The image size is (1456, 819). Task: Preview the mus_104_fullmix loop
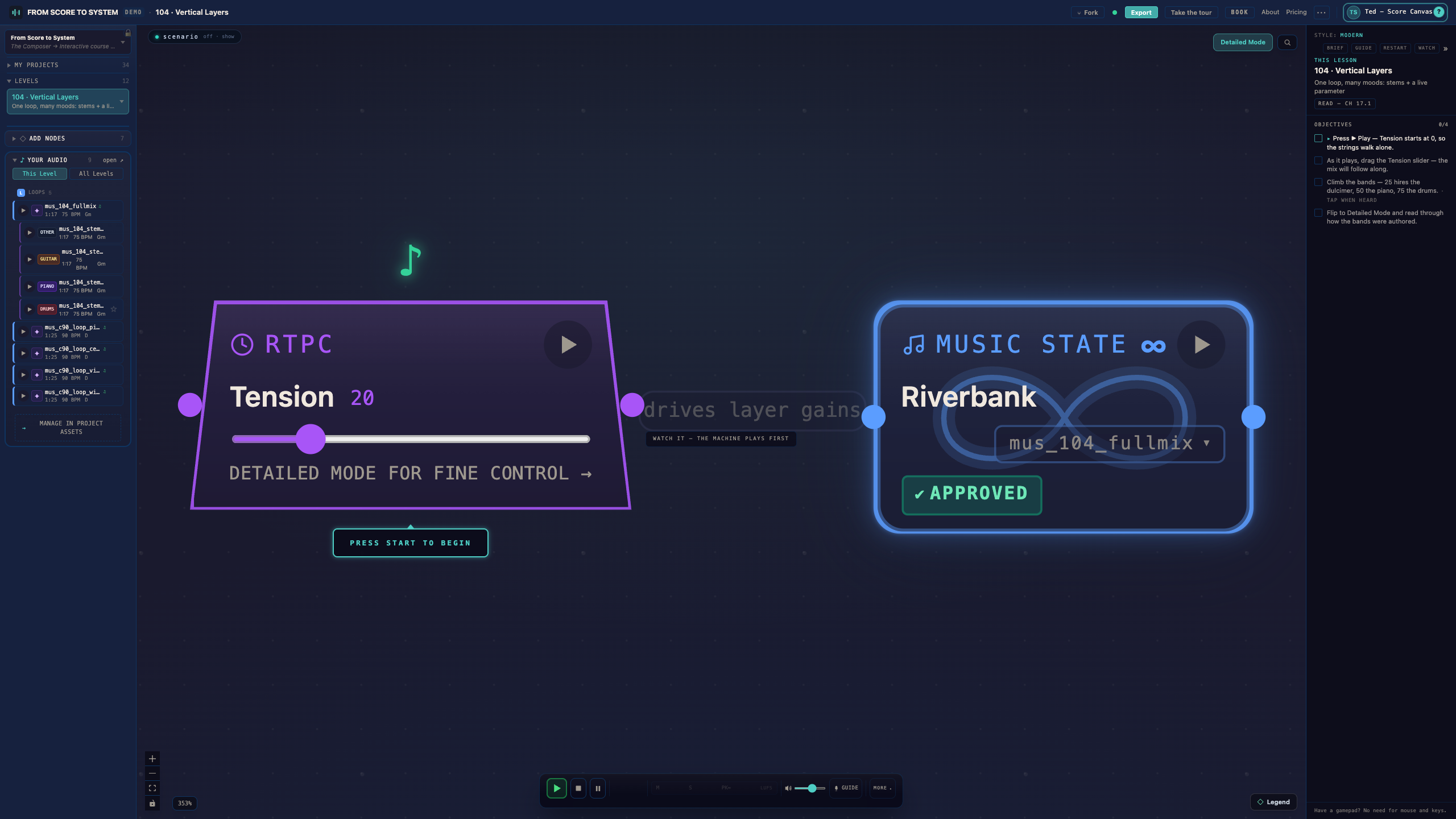(23, 210)
